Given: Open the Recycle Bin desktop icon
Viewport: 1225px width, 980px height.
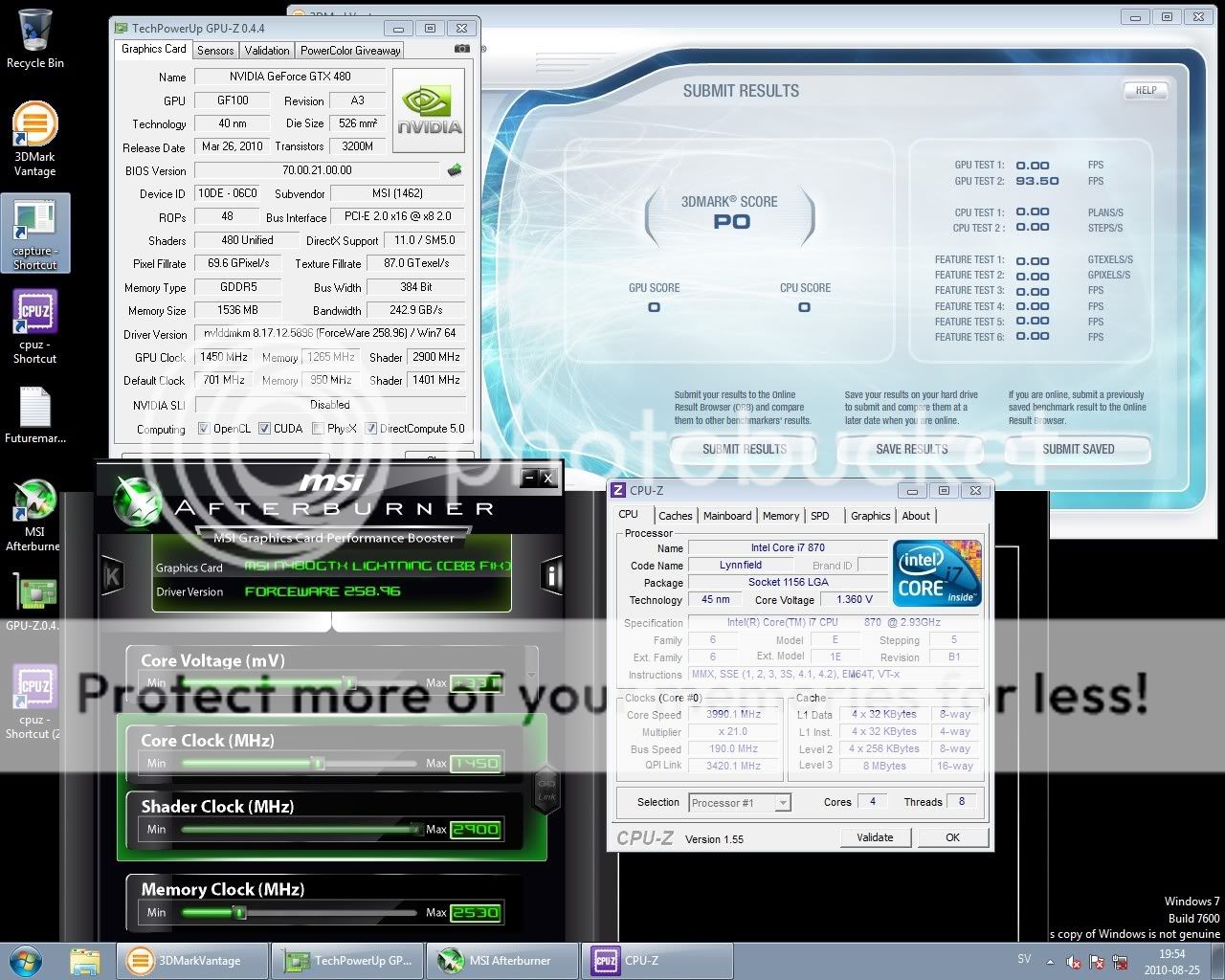Looking at the screenshot, I should [x=35, y=38].
